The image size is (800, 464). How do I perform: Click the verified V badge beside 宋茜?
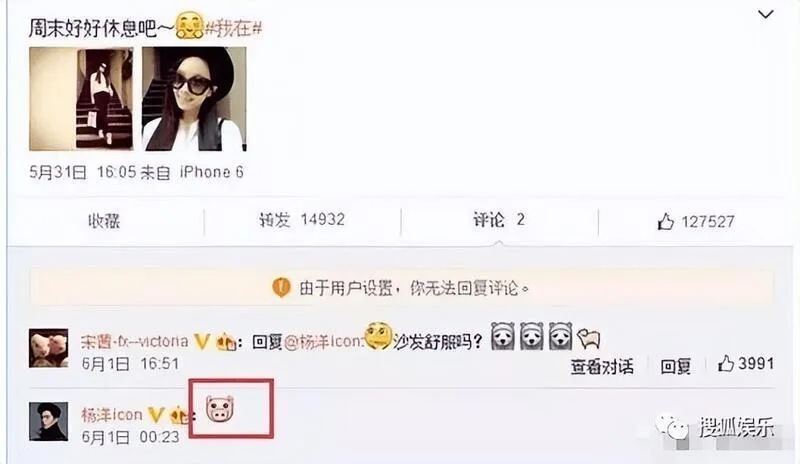pyautogui.click(x=202, y=341)
